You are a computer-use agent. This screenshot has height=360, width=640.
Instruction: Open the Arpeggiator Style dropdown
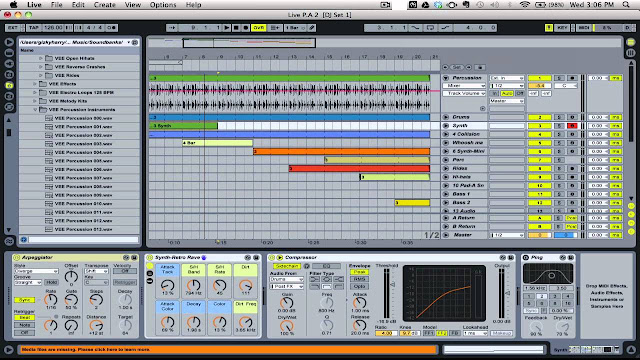pyautogui.click(x=36, y=271)
